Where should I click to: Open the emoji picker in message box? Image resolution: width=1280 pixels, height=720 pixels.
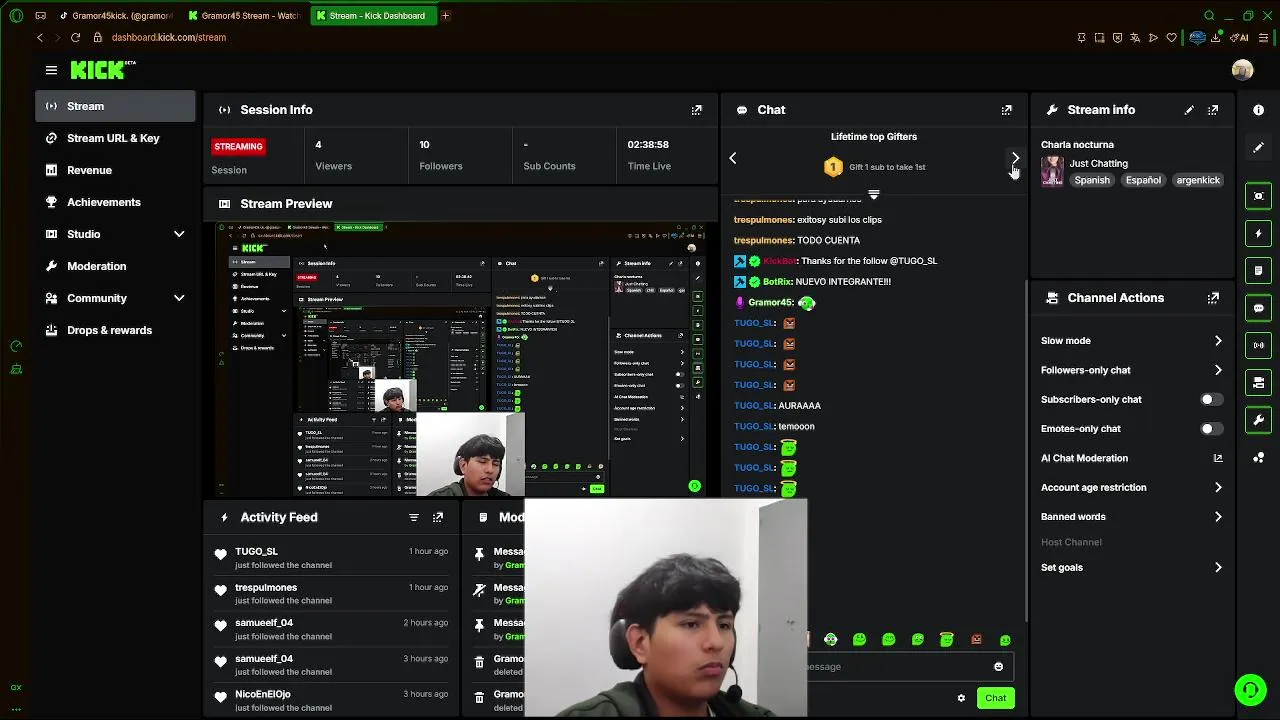point(998,667)
